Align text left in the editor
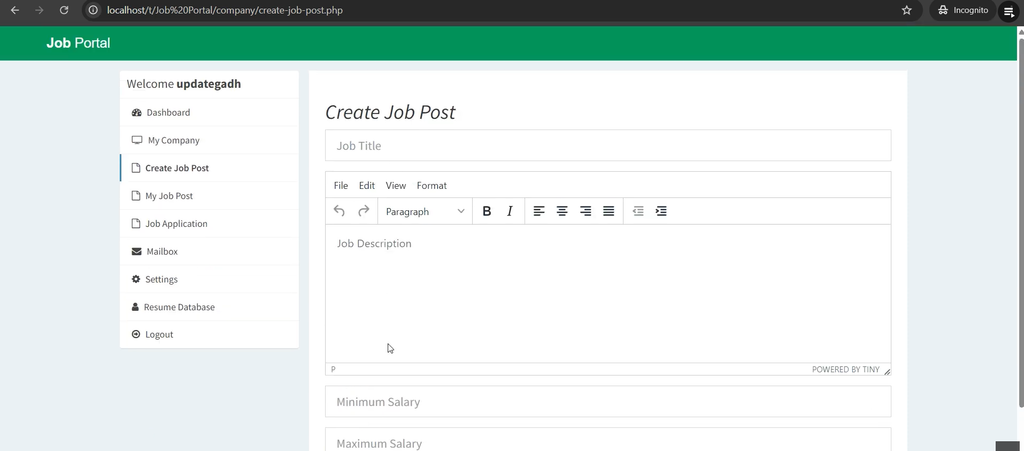This screenshot has width=1024, height=451. pyautogui.click(x=539, y=211)
